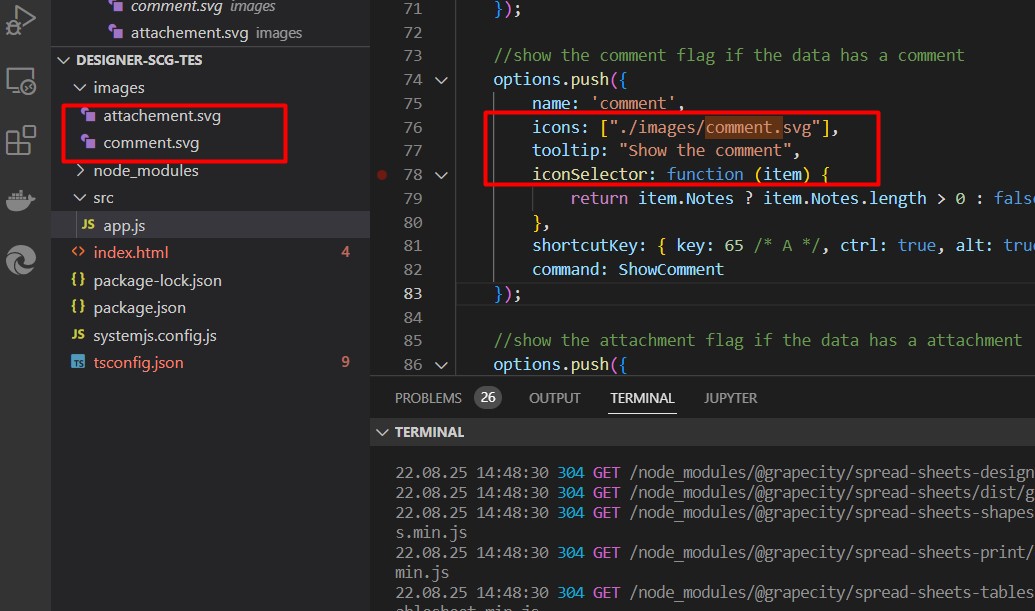
Task: Open Microsoft Edge Tools in activity bar
Action: point(21,261)
